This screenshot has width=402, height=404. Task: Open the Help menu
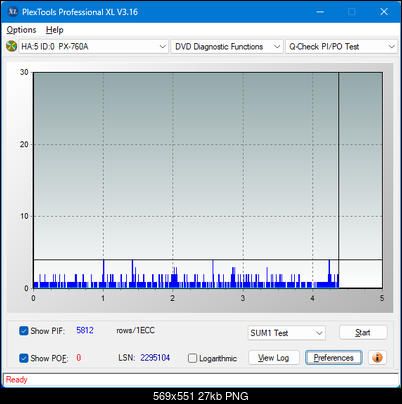[55, 30]
